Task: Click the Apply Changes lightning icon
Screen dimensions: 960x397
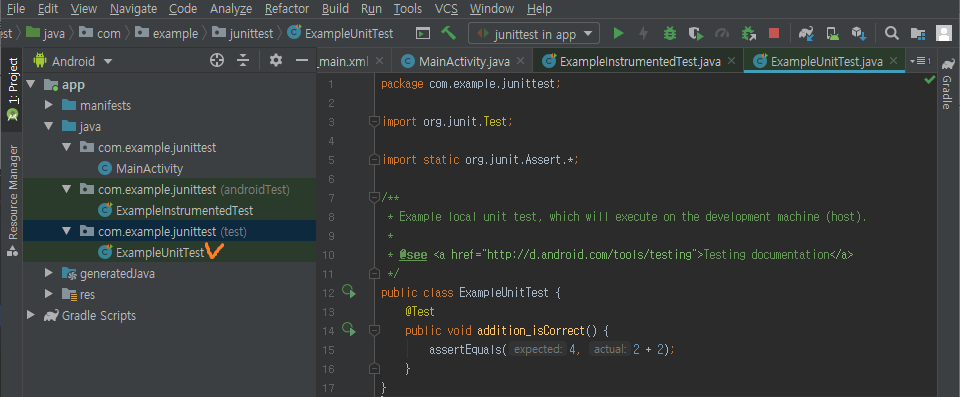Action: [x=643, y=34]
